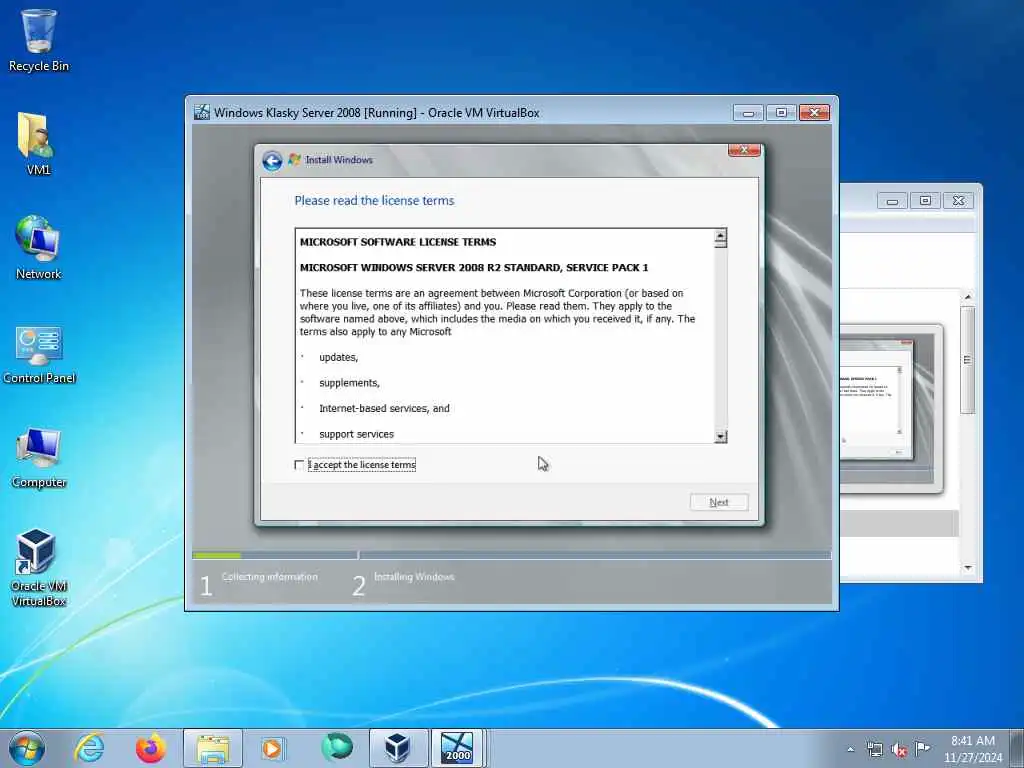The width and height of the screenshot is (1024, 768).
Task: Open the Recycle Bin desktop icon
Action: pos(39,41)
